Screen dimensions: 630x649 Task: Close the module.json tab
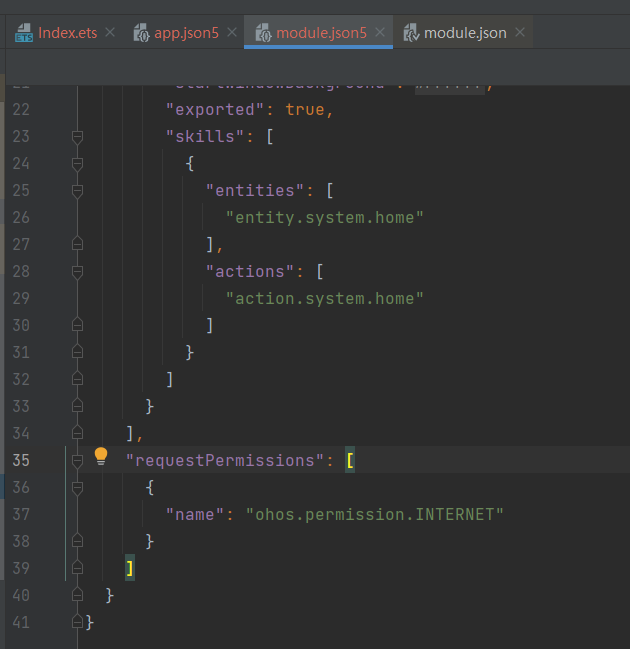(x=520, y=32)
